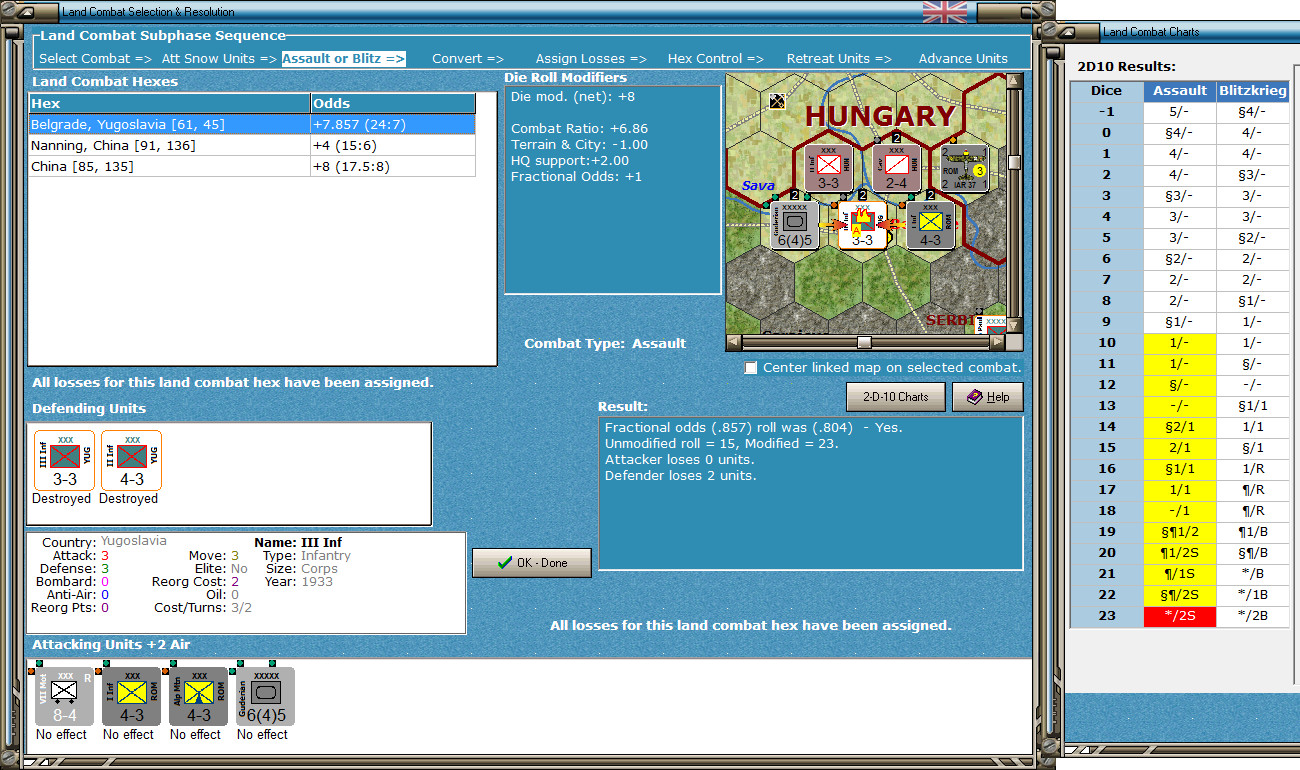Open the 2-D-10 Charts
The height and width of the screenshot is (770, 1300).
896,397
